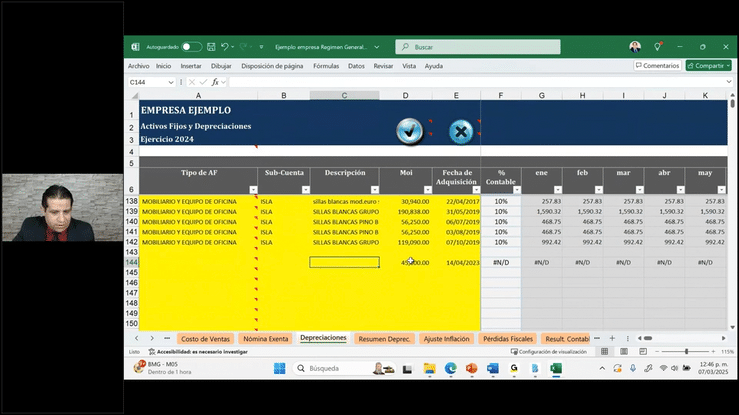Switch to the Nómina Exenta sheet tab
Viewport: 739px width, 415px height.
point(265,339)
